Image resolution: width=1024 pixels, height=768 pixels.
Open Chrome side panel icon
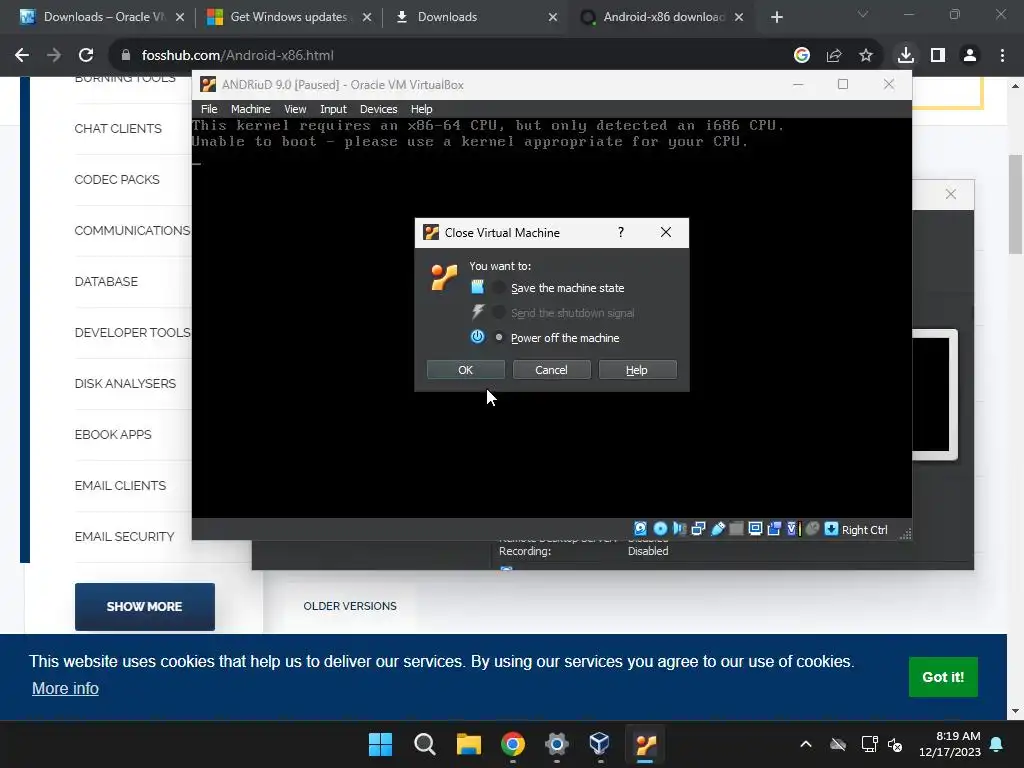[938, 56]
